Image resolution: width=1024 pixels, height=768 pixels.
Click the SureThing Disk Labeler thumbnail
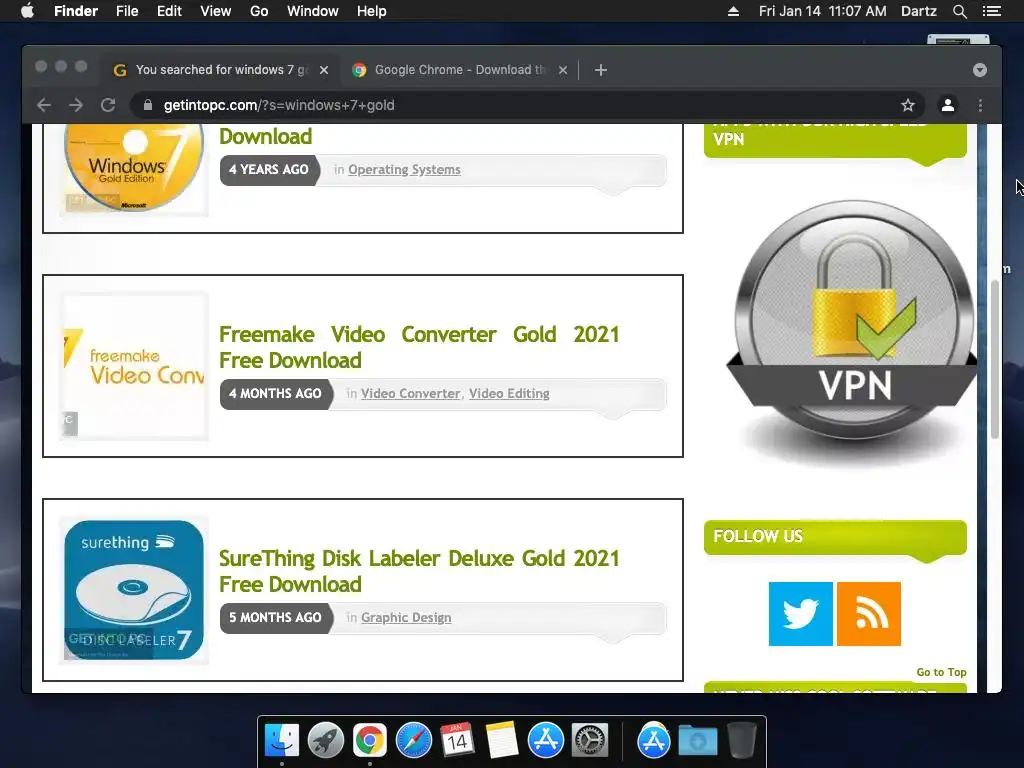point(134,590)
